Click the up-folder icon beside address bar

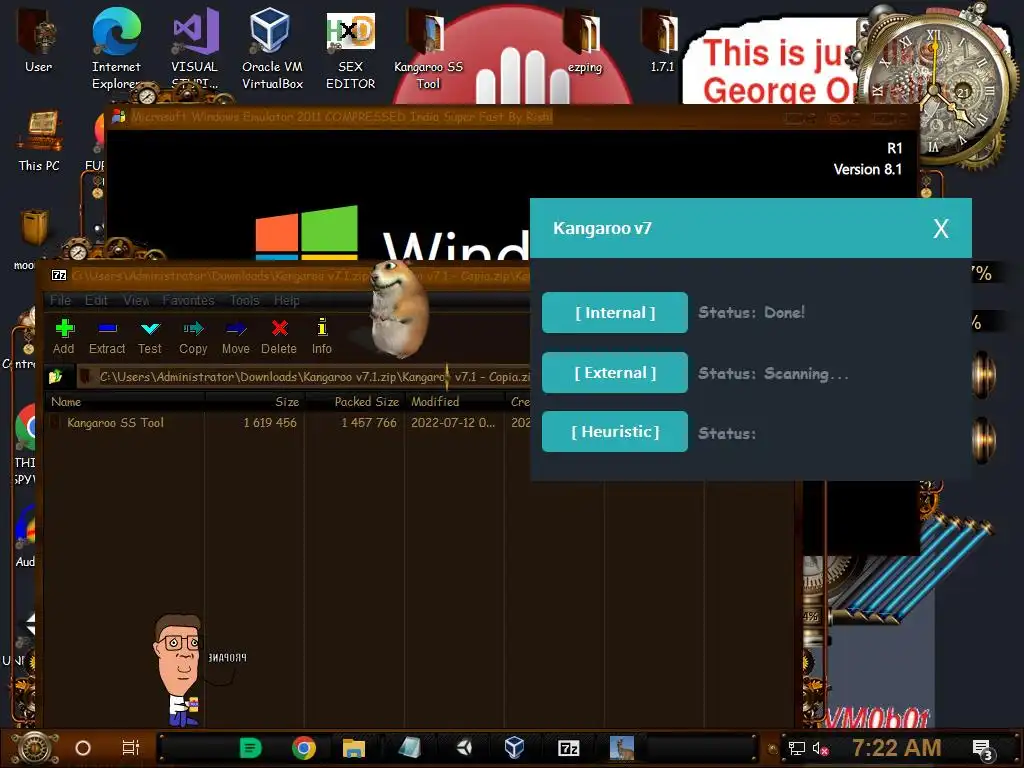[x=56, y=377]
